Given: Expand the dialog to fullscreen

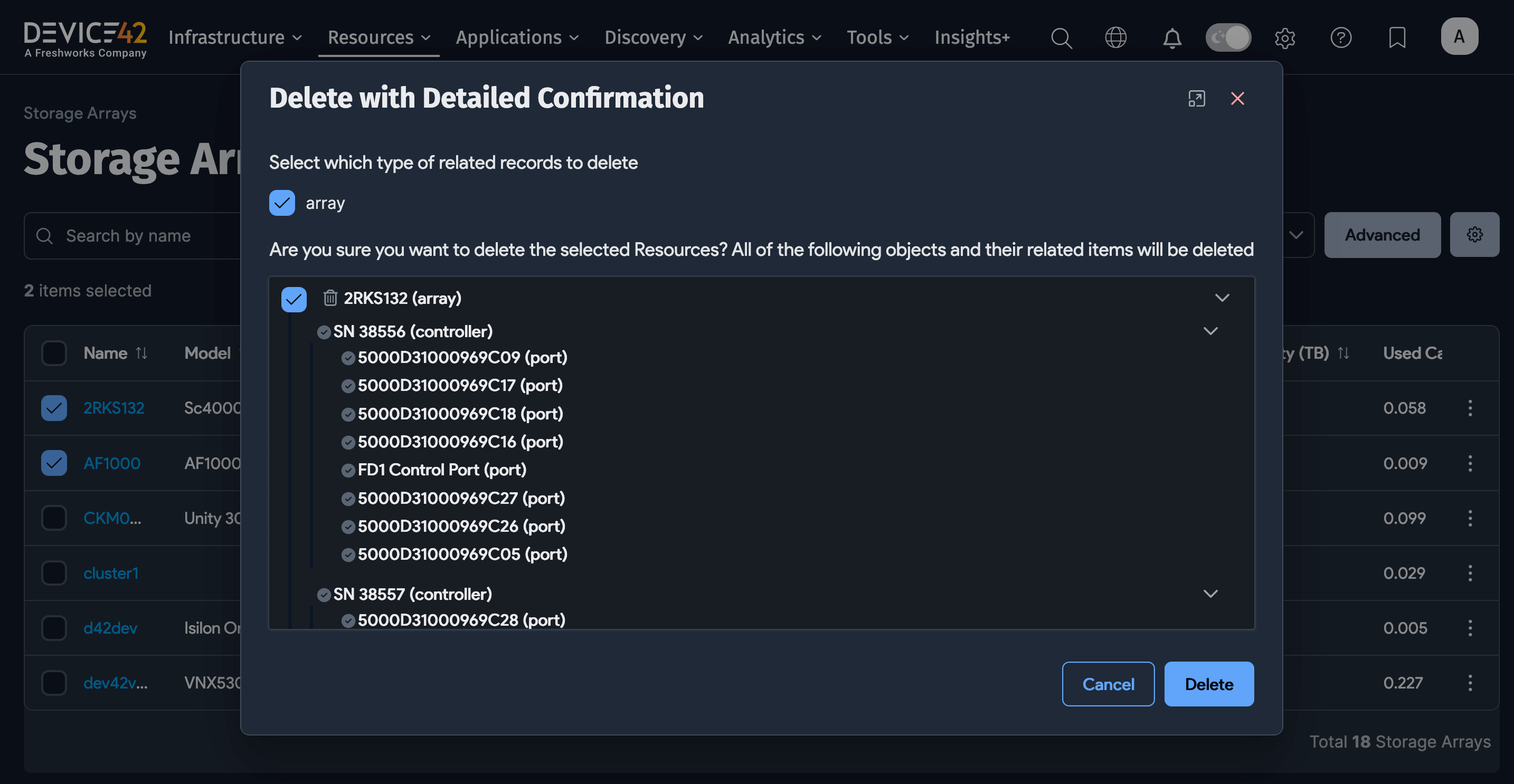Looking at the screenshot, I should click(1197, 99).
